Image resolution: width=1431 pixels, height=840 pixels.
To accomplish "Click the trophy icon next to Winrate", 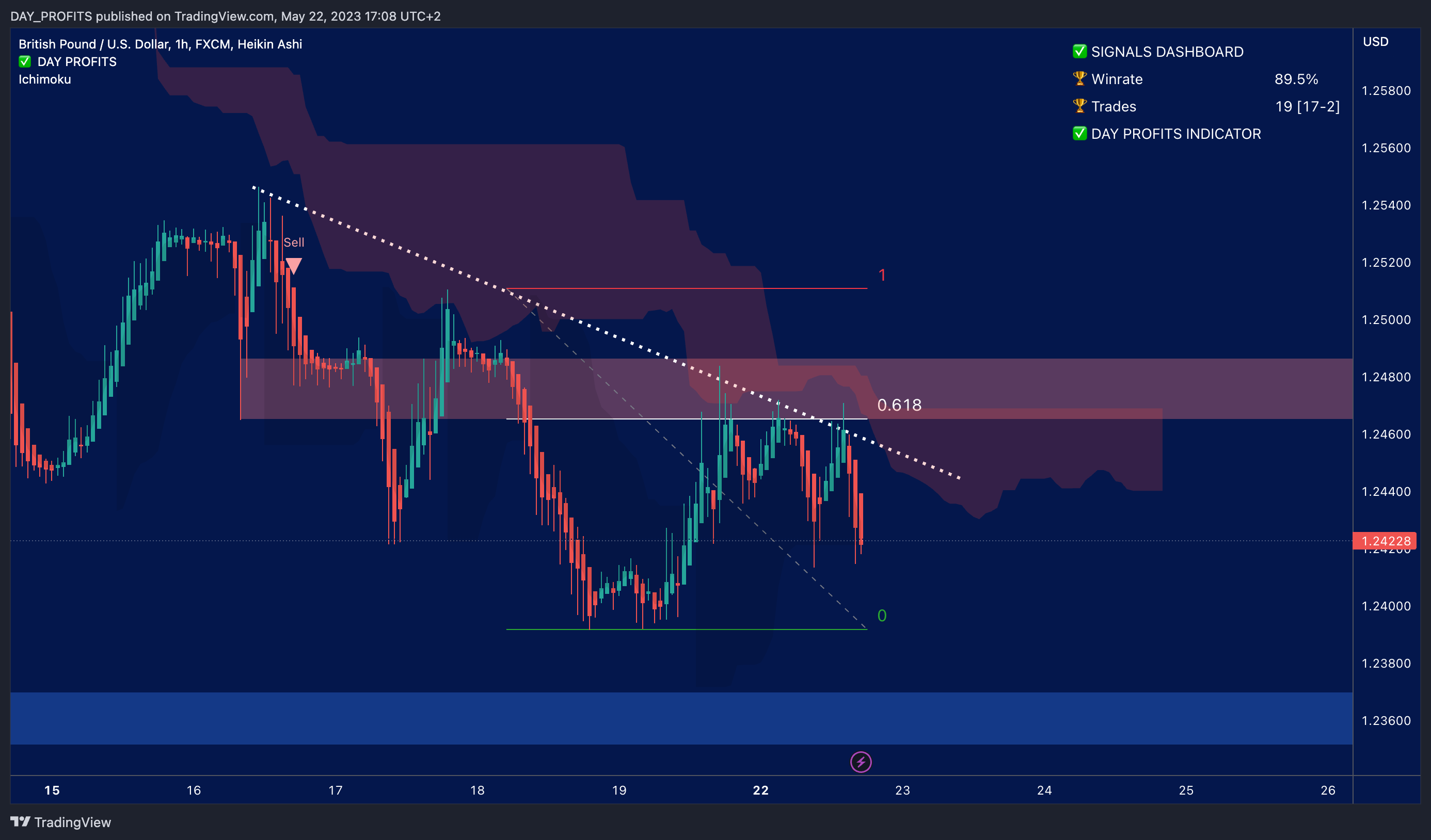I will [x=1079, y=78].
